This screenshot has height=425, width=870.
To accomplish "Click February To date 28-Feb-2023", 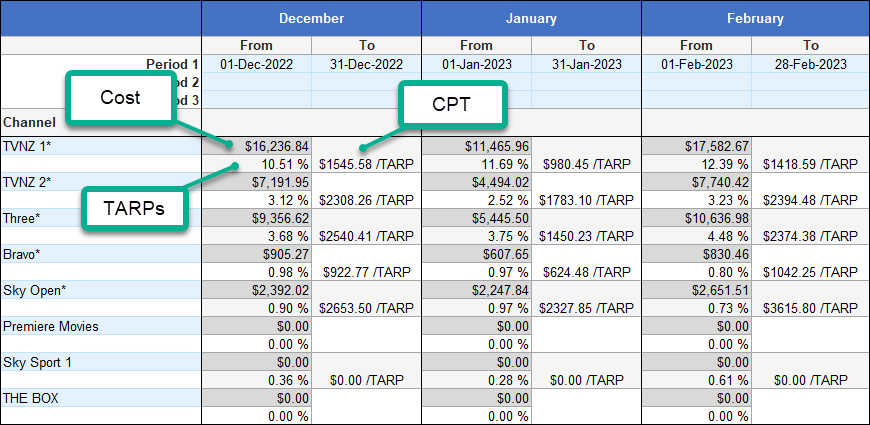I will 811,64.
